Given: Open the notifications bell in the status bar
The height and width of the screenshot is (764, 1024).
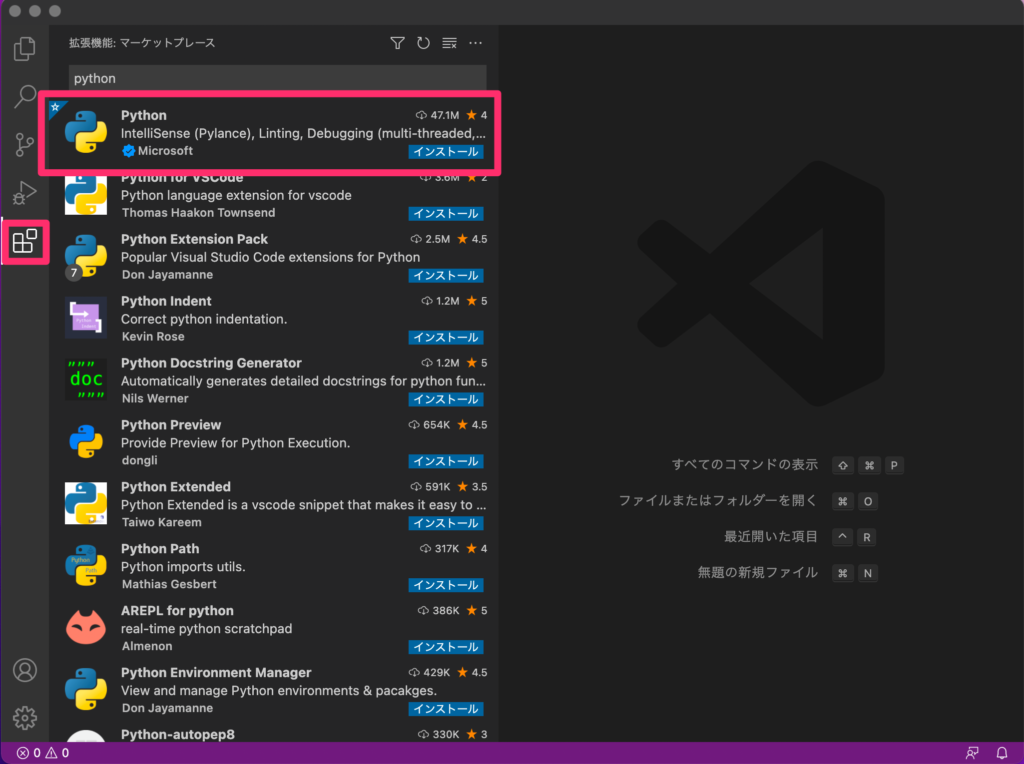Looking at the screenshot, I should [x=1002, y=753].
